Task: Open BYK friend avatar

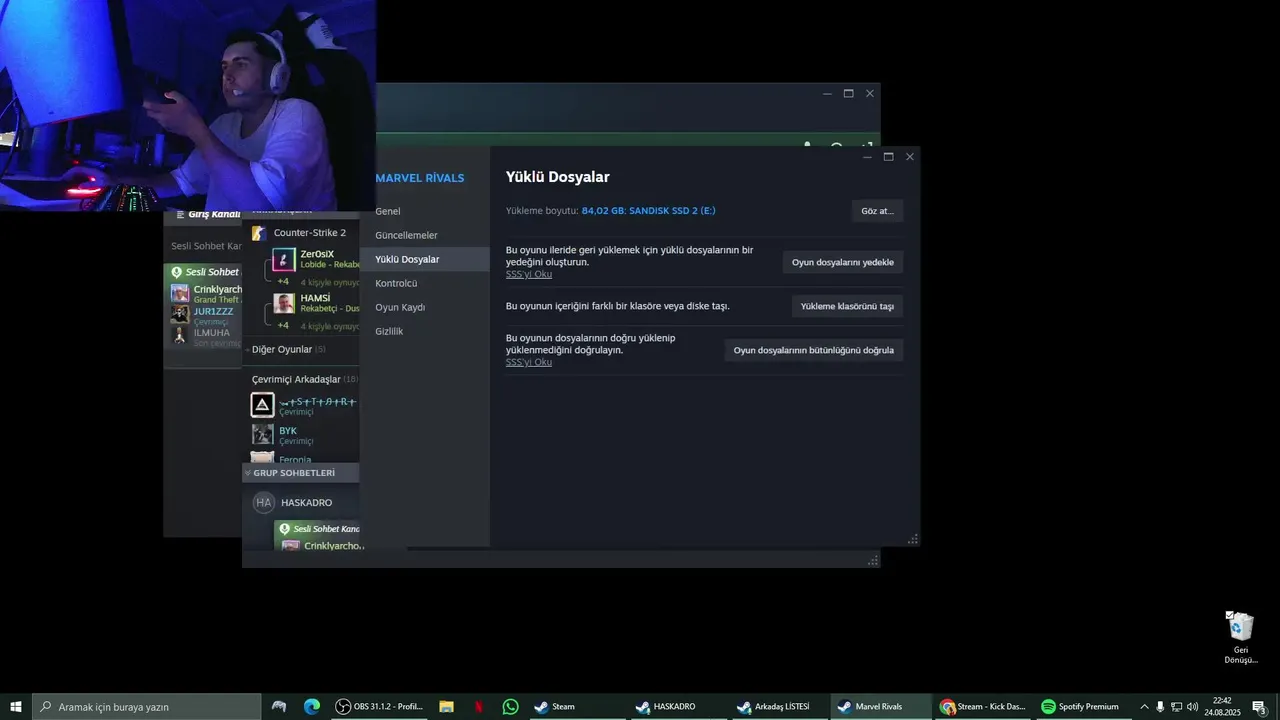Action: pos(262,435)
